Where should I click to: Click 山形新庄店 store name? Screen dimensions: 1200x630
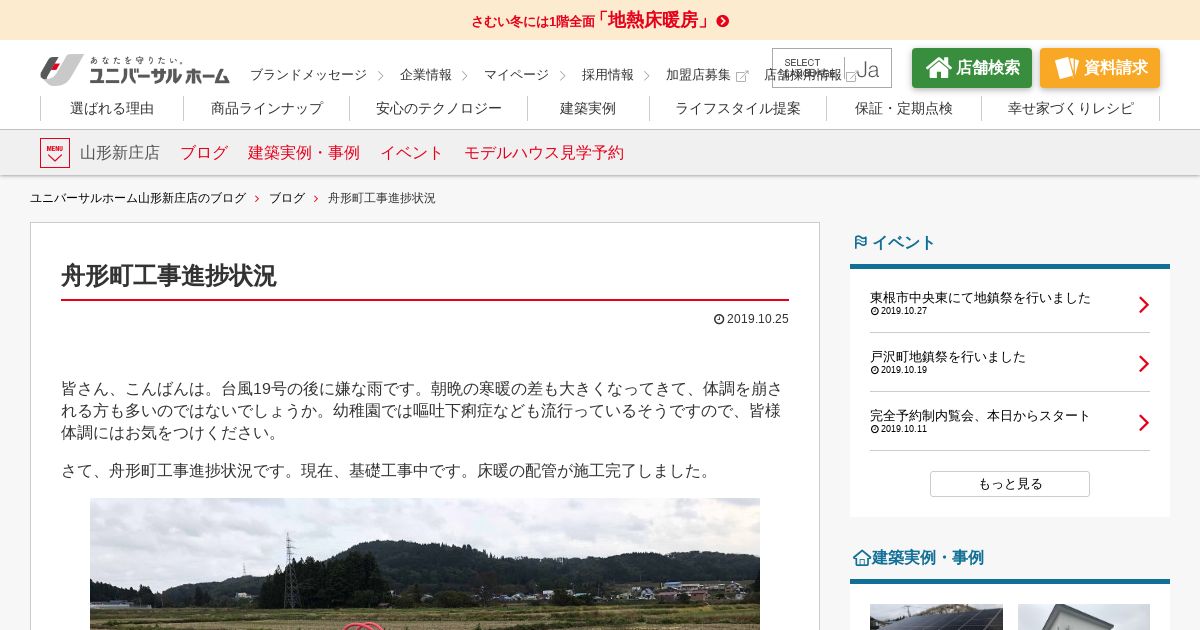[x=120, y=153]
